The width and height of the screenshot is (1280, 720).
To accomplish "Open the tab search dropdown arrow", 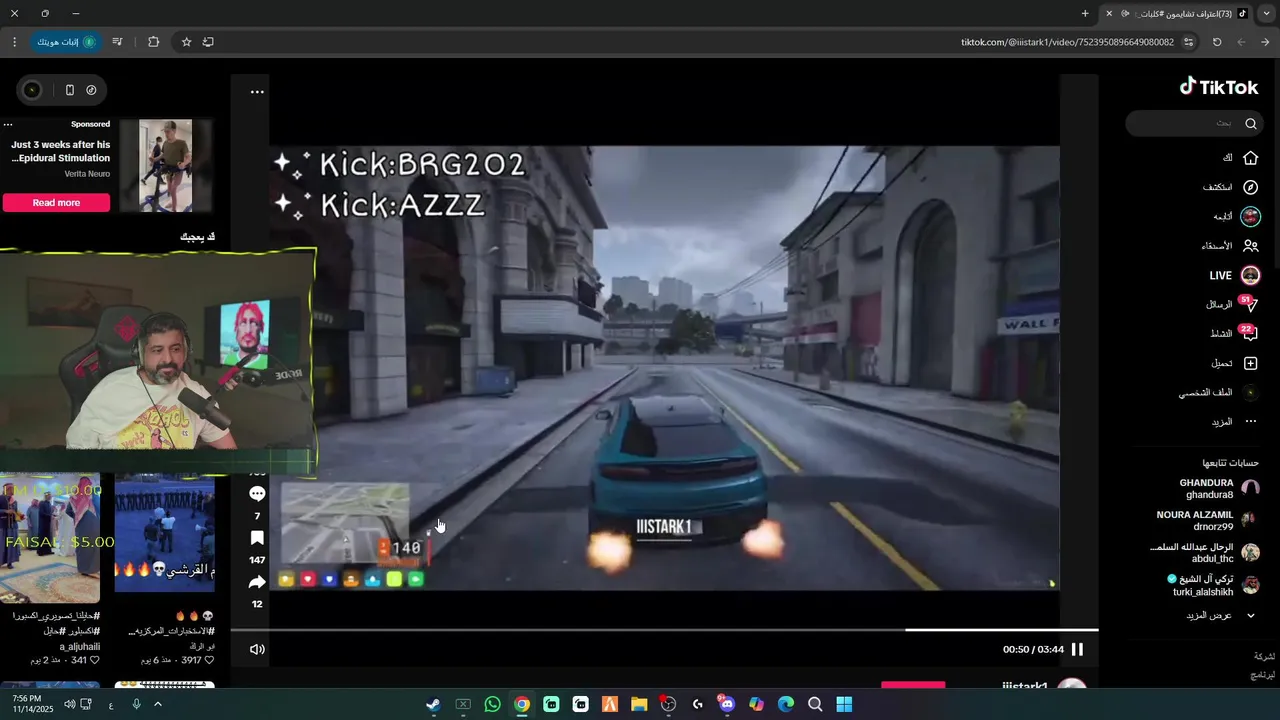I will 1266,13.
